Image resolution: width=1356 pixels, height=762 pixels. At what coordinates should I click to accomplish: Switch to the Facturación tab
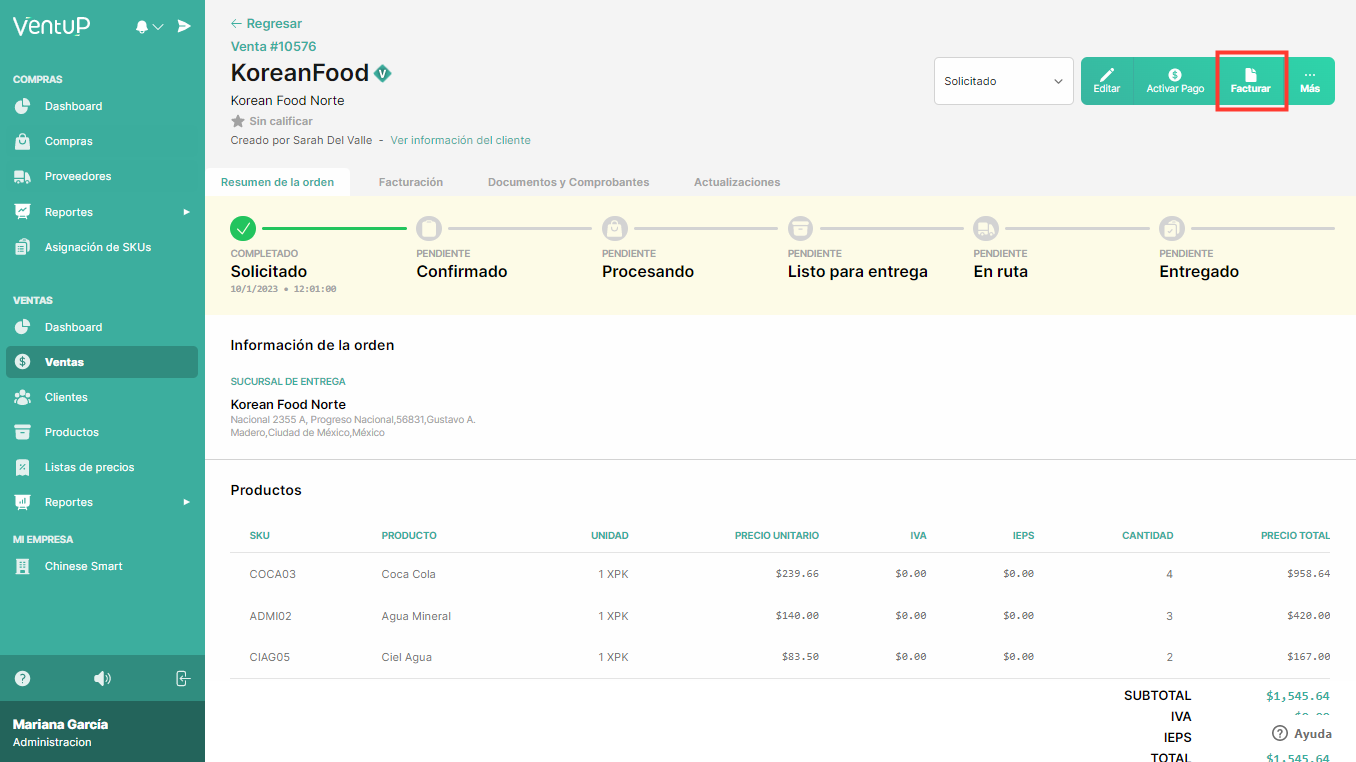tap(410, 182)
